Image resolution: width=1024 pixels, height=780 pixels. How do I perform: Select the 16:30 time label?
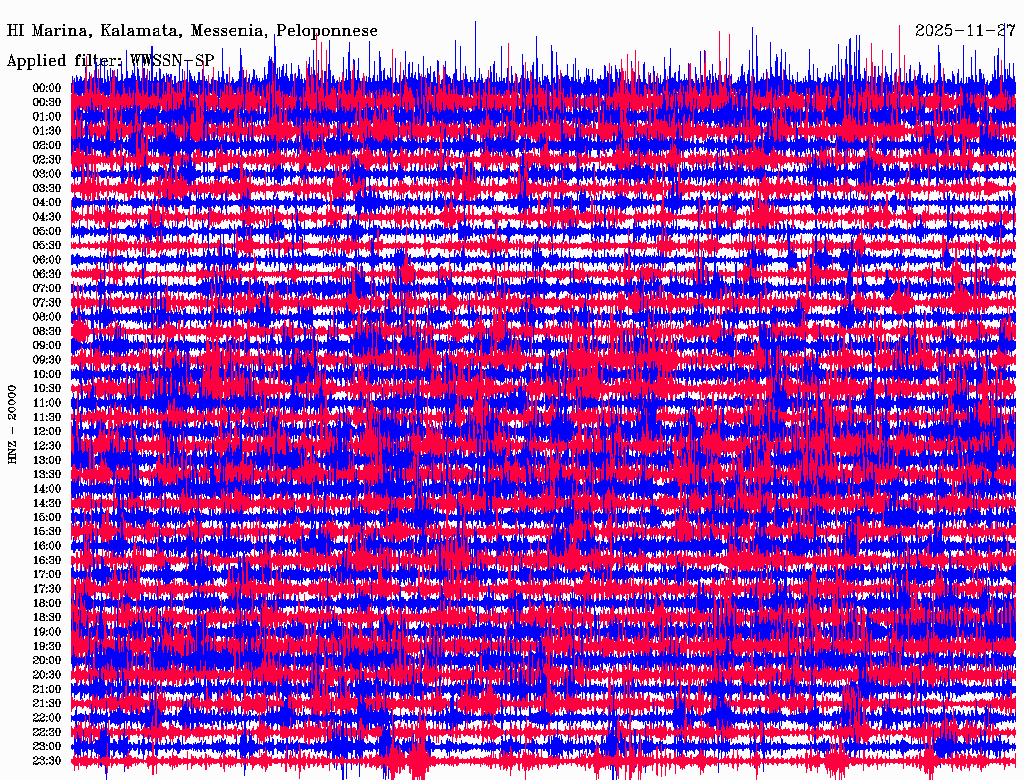coord(47,561)
